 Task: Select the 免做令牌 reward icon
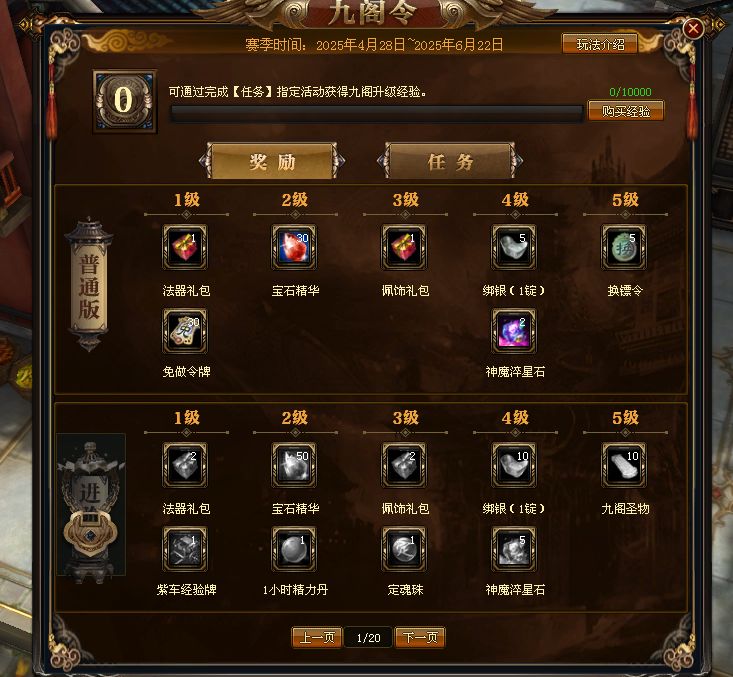pyautogui.click(x=185, y=331)
